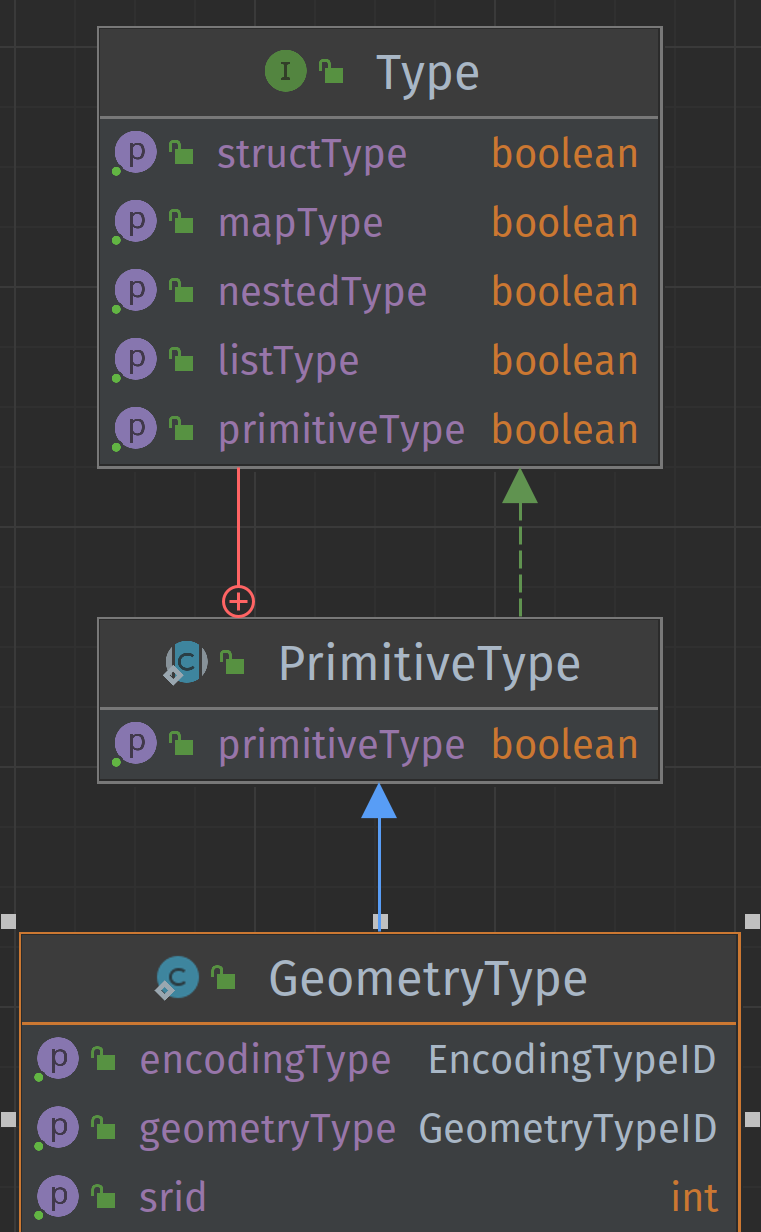Click the interface icon beside Type
761x1232 pixels.
(285, 72)
